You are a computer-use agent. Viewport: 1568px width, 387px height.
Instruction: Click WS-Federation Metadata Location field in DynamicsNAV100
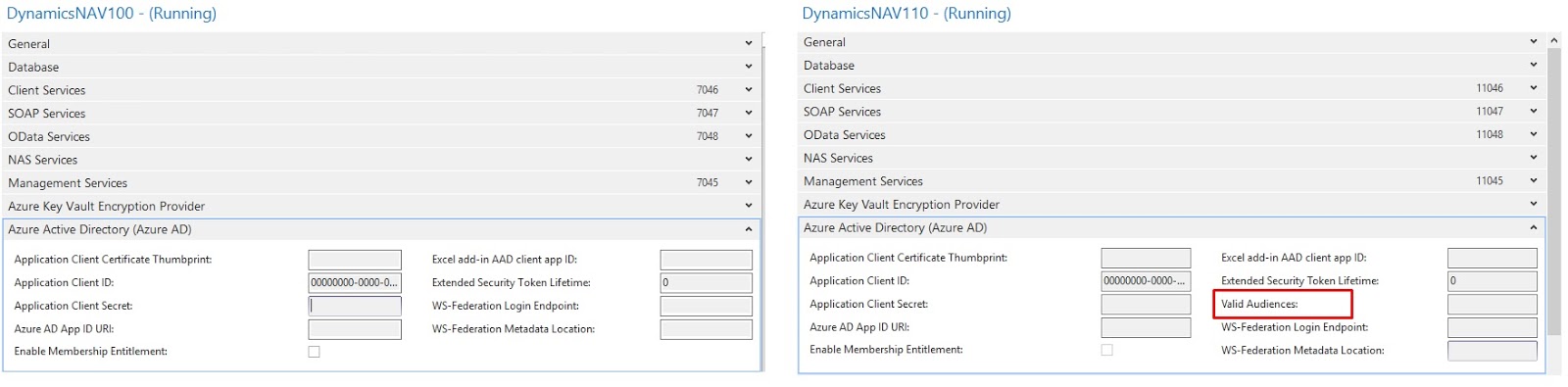coord(707,329)
